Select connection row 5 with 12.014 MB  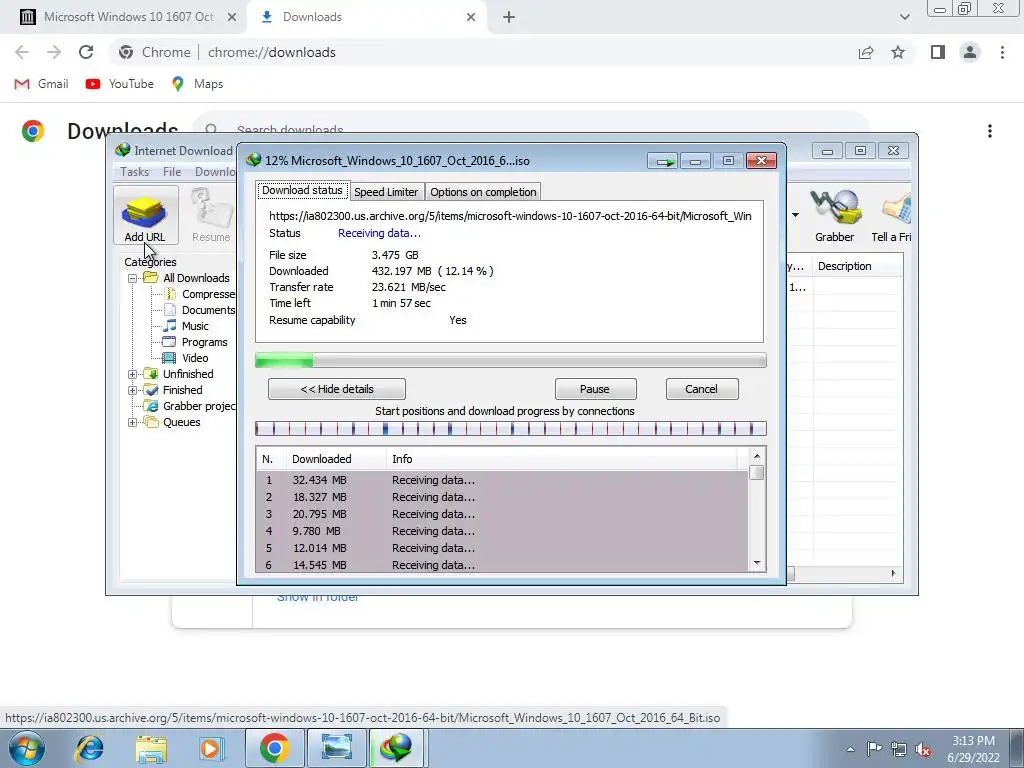tap(503, 548)
